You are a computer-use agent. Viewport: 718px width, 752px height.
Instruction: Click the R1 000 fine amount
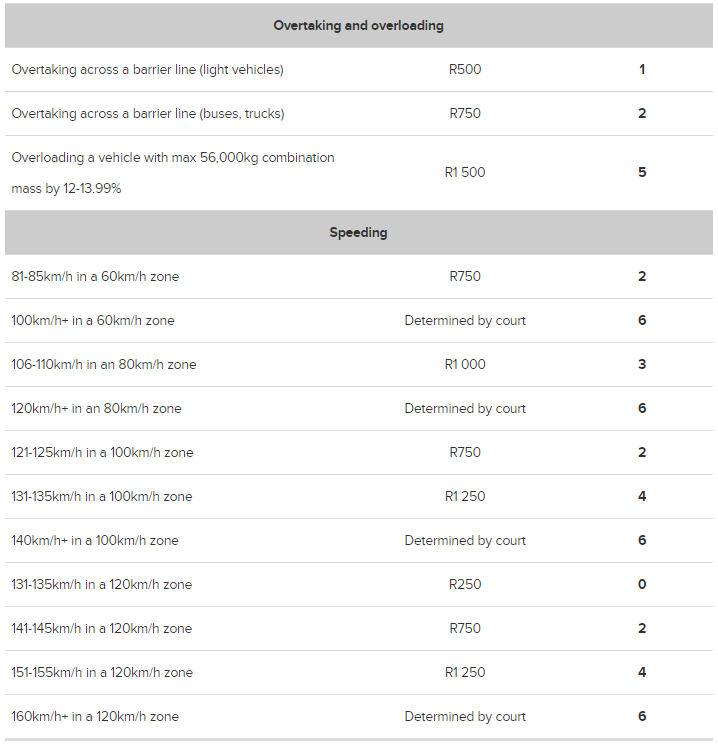465,365
